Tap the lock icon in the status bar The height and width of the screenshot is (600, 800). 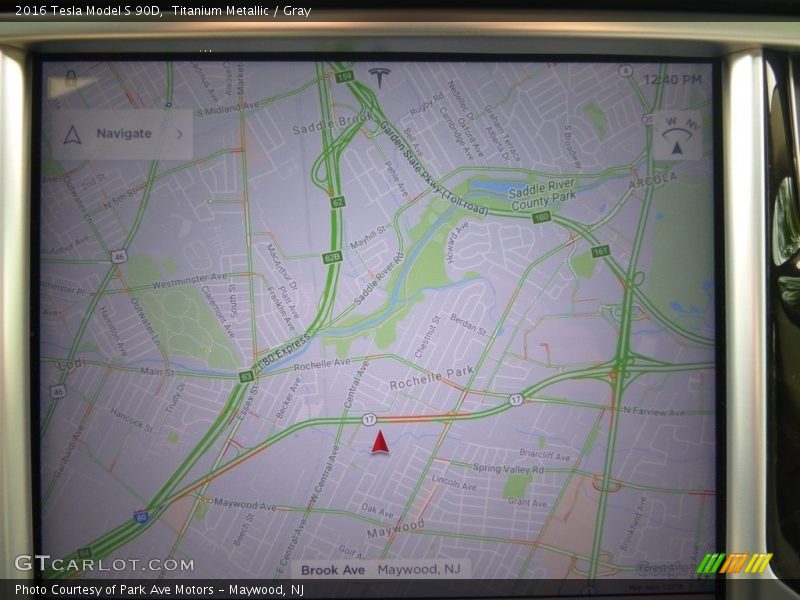(x=71, y=76)
